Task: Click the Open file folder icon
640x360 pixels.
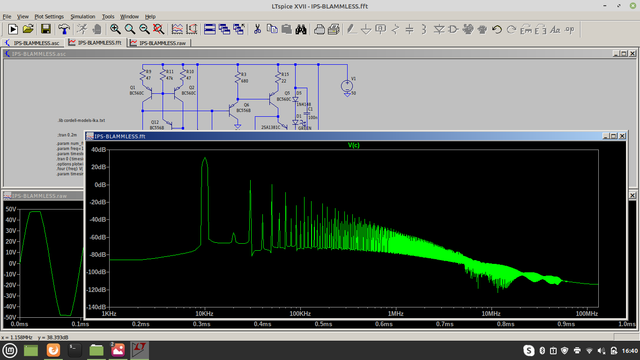Action: 28,29
